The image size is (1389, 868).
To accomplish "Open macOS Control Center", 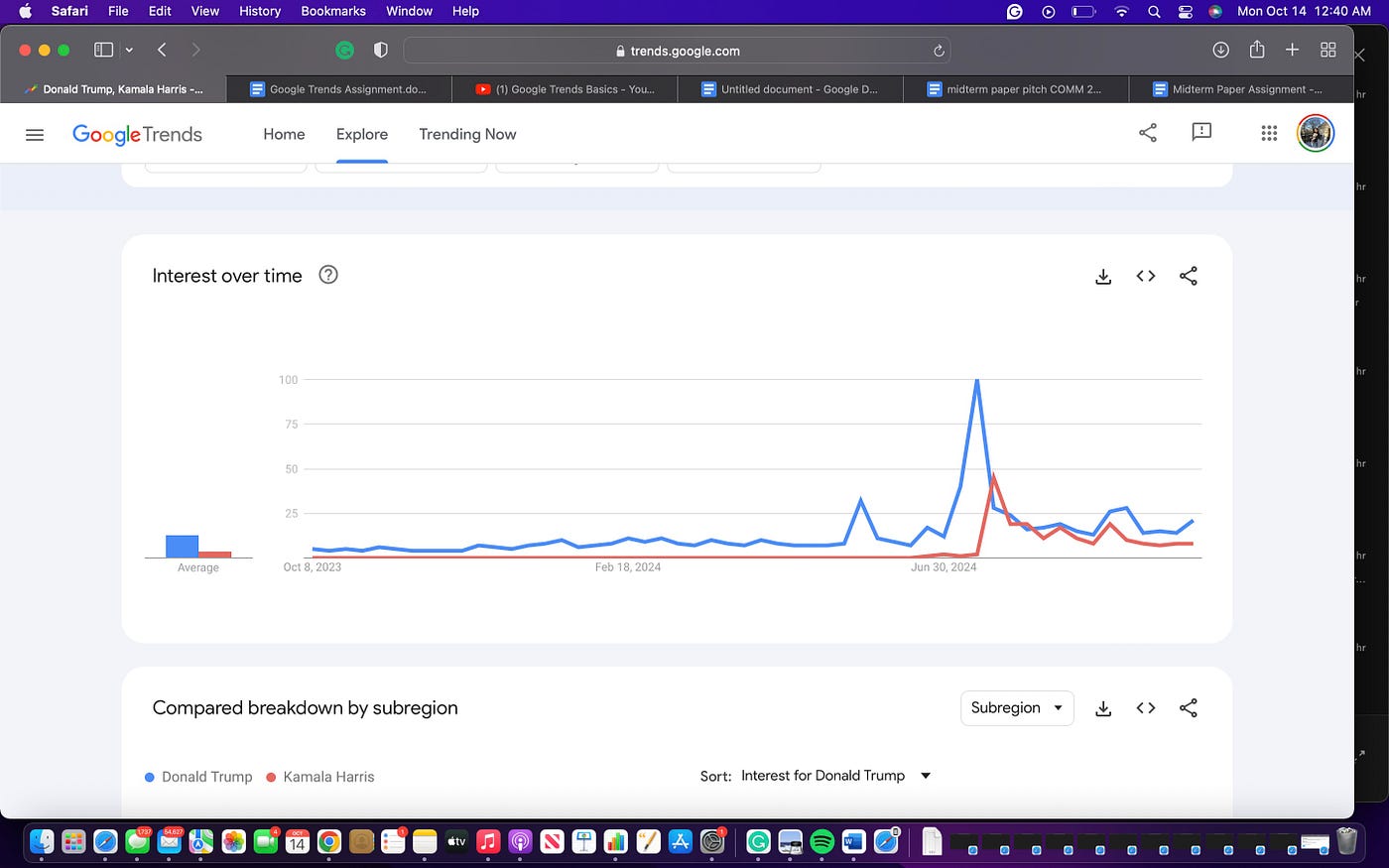I will (1185, 12).
